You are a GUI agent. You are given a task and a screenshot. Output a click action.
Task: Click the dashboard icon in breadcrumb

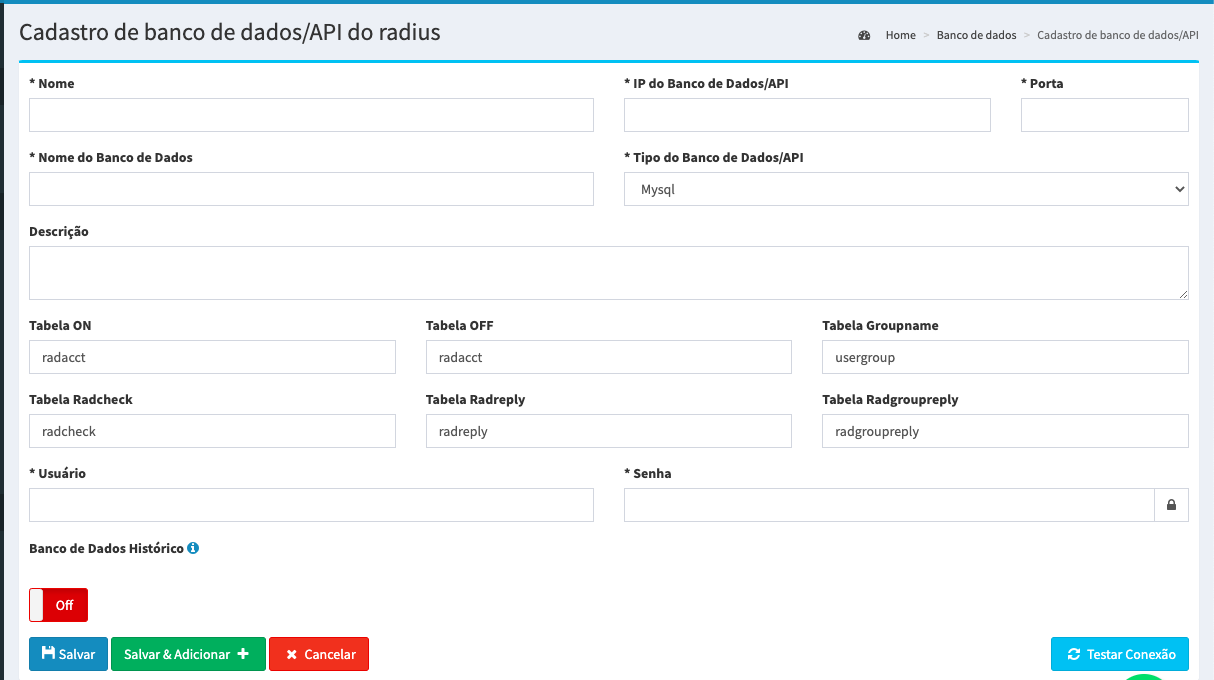click(864, 35)
